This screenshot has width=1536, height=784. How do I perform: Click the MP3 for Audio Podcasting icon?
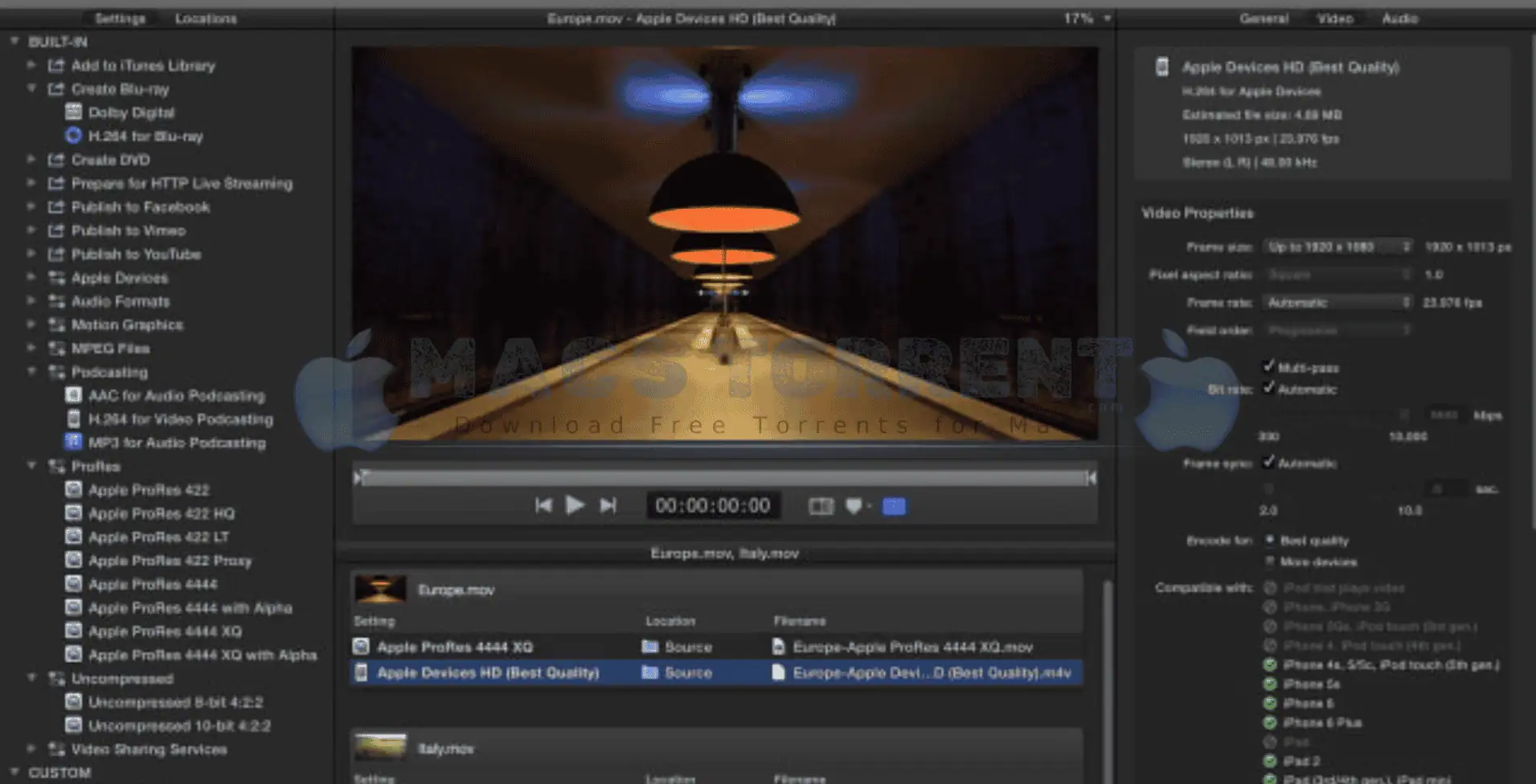click(x=73, y=442)
